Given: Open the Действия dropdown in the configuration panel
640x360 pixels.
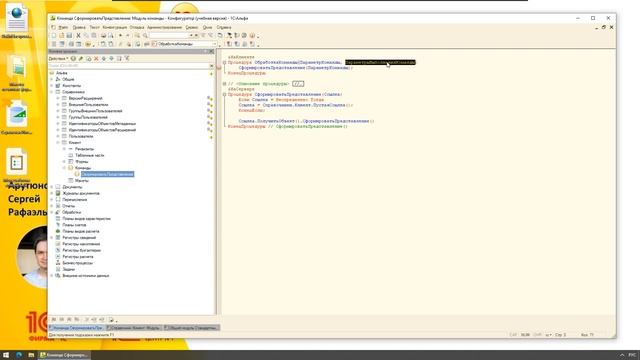Looking at the screenshot, I should click(x=58, y=59).
